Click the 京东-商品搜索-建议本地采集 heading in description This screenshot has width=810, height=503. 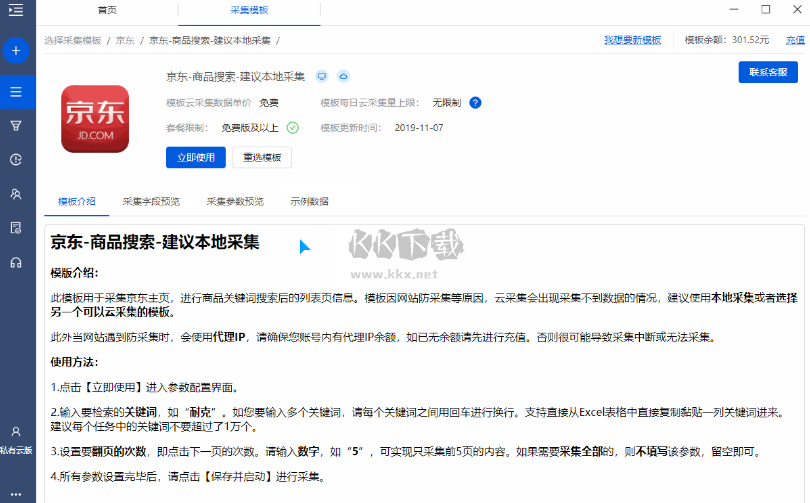point(155,242)
